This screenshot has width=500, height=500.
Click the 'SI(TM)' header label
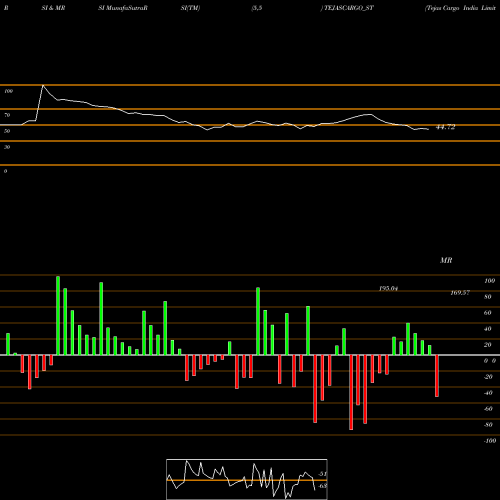click(x=190, y=8)
